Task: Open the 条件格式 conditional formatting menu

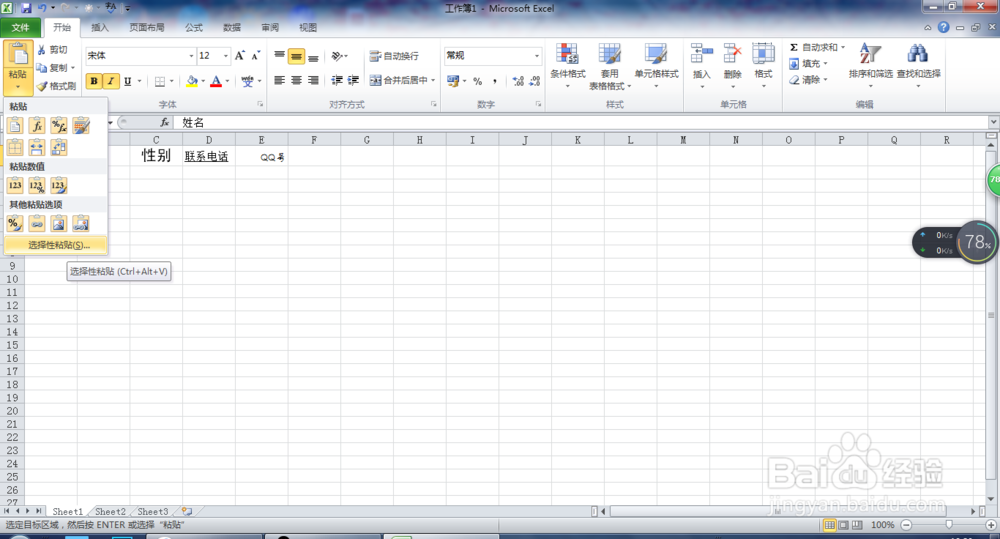Action: click(x=568, y=66)
